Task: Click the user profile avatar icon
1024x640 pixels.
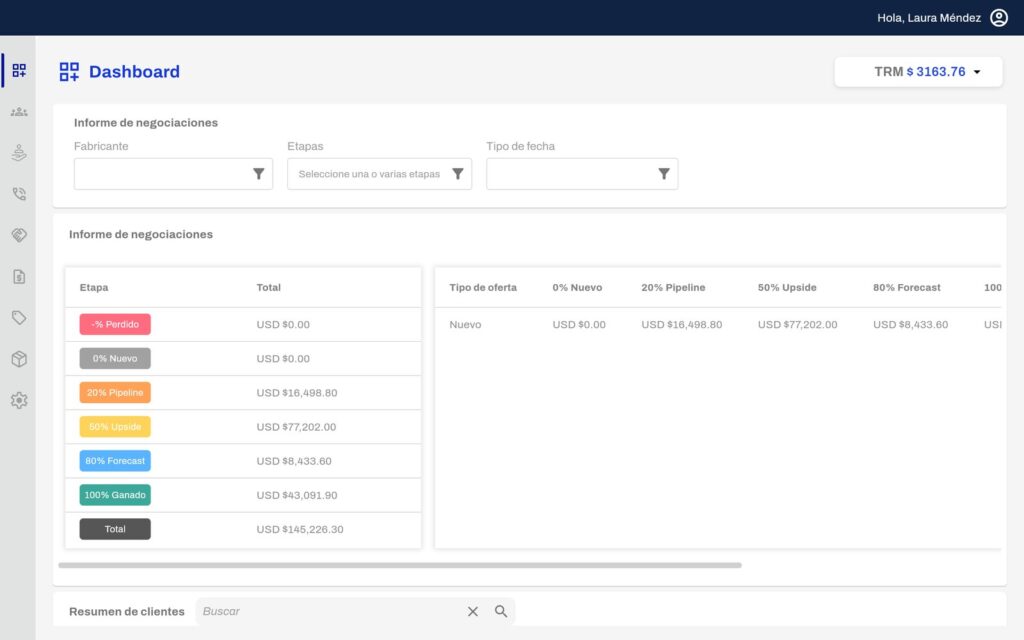Action: click(999, 18)
